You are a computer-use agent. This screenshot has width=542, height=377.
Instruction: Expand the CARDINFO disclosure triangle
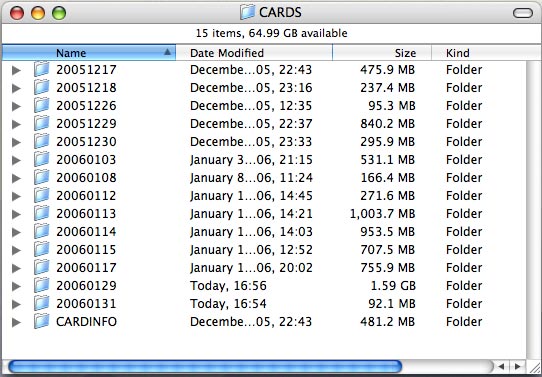click(16, 322)
